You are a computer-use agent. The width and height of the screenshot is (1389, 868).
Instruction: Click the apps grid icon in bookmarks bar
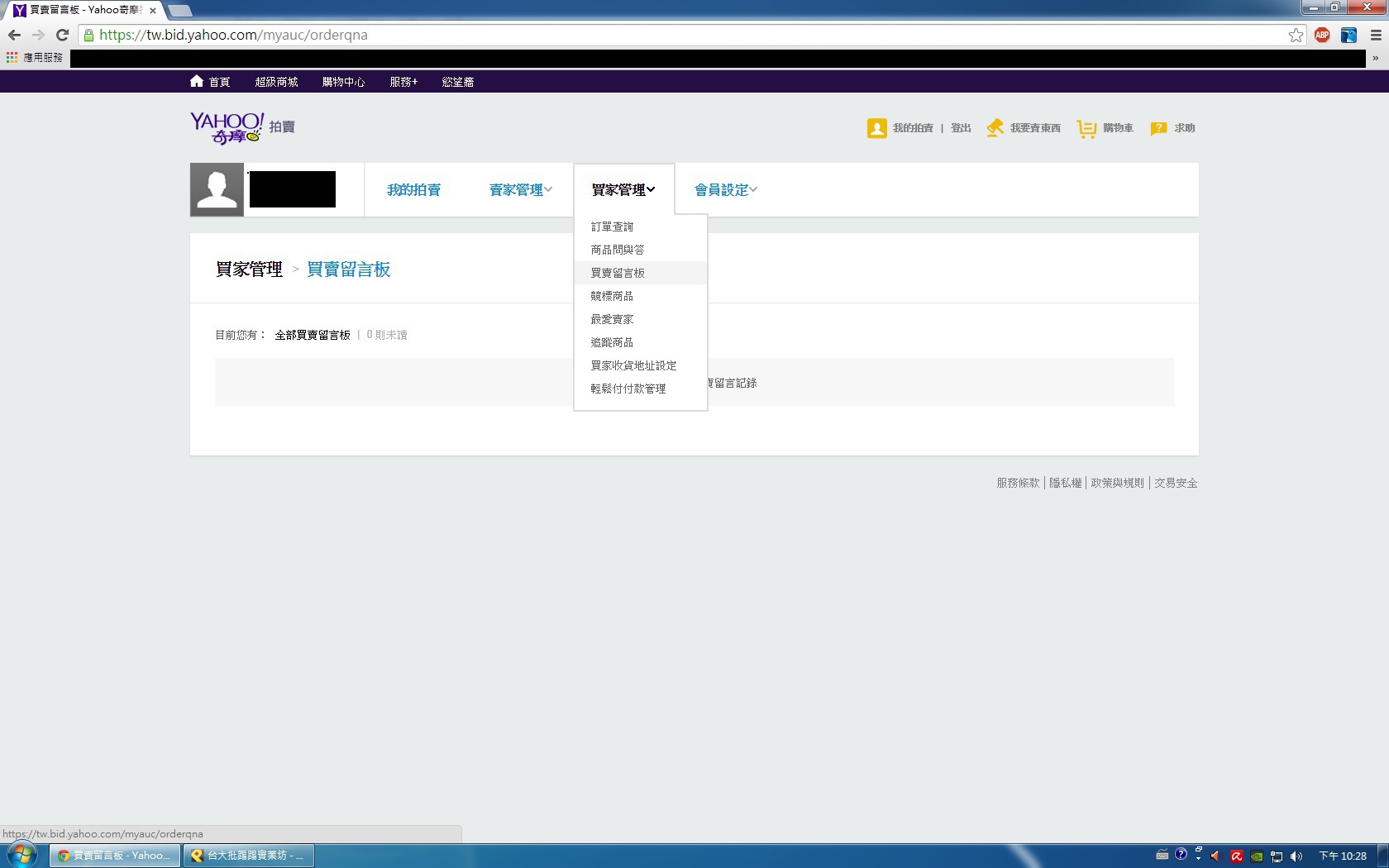coord(12,58)
